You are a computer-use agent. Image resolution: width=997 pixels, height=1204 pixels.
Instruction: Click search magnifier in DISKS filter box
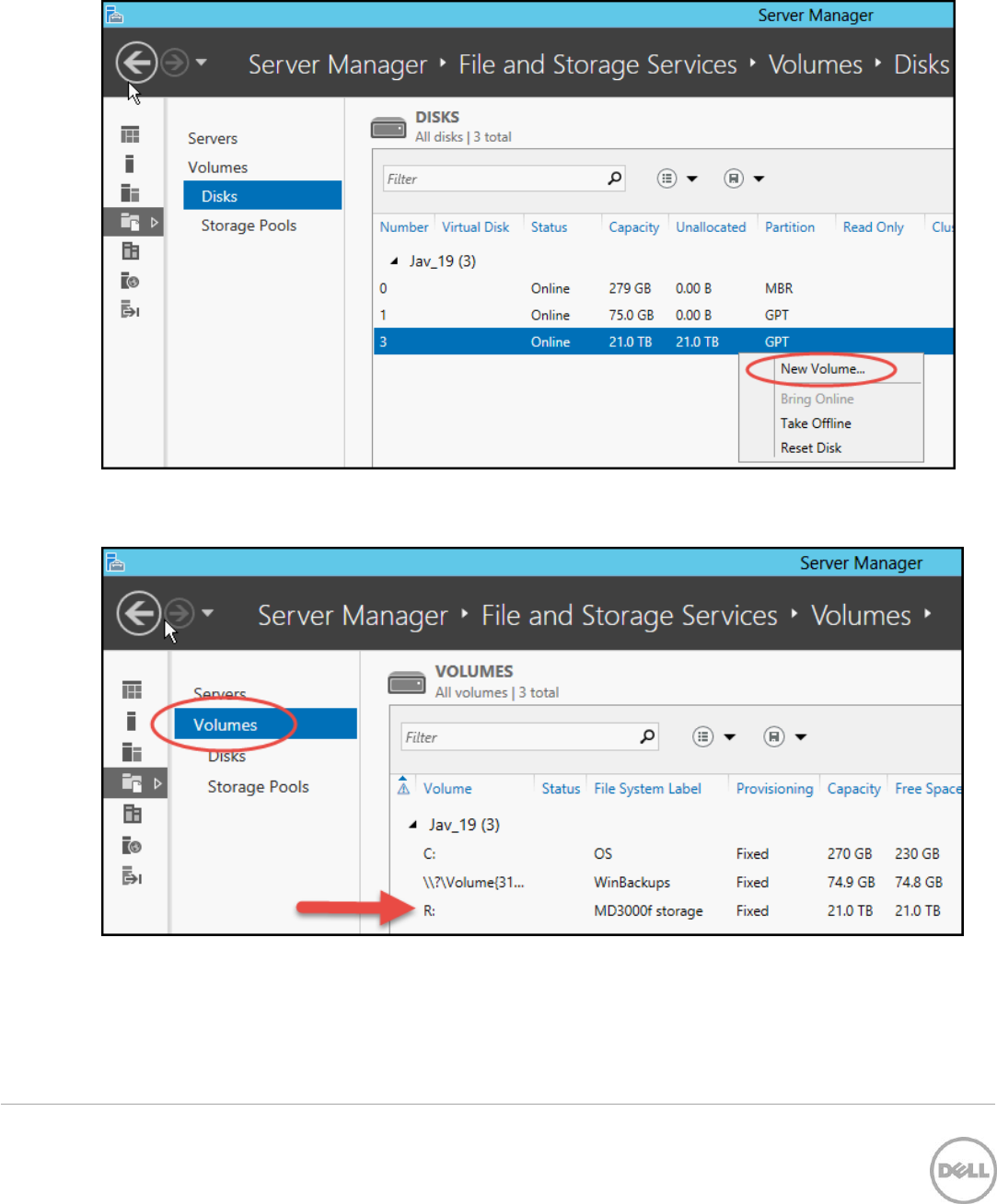pos(615,179)
